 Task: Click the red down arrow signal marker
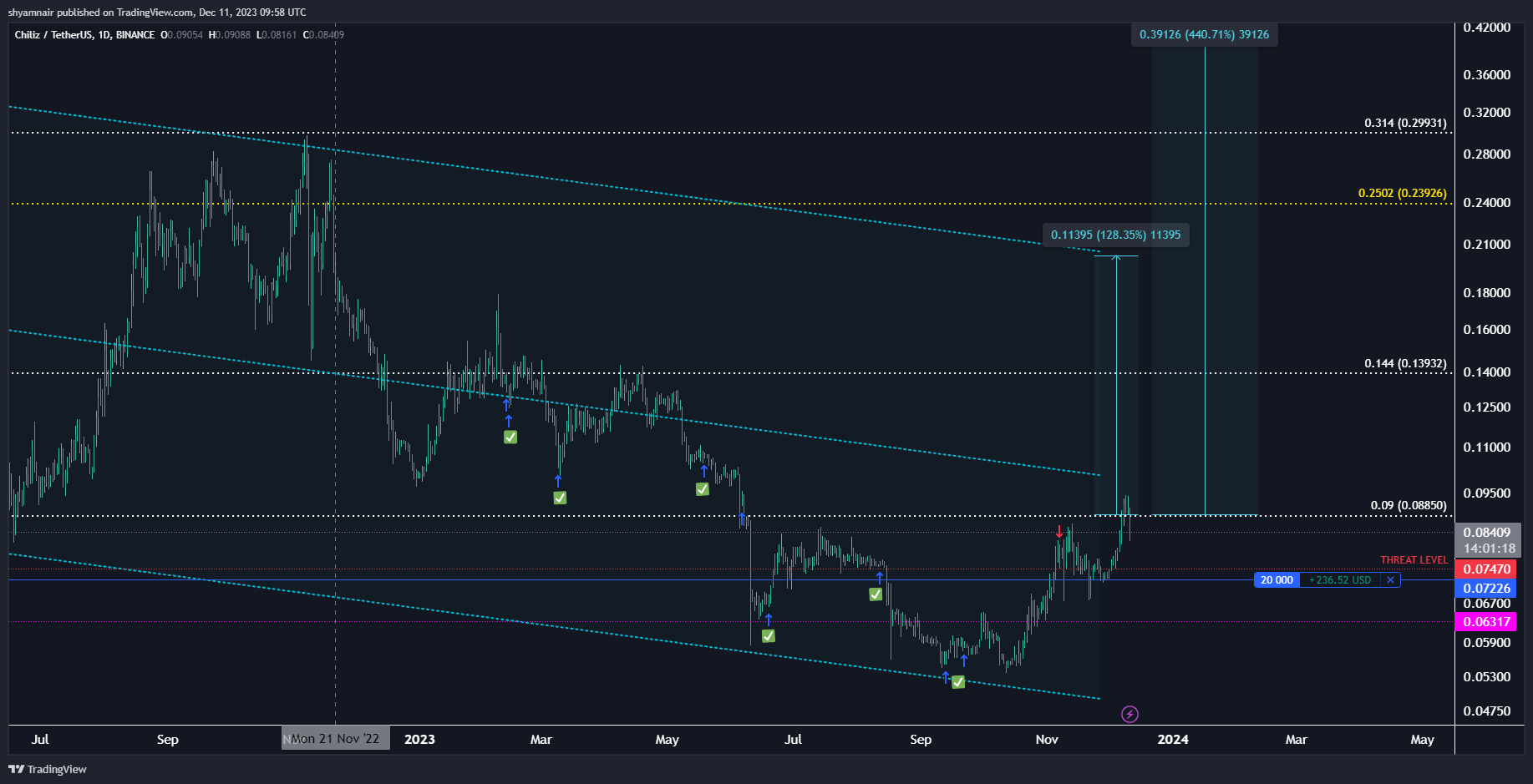[1059, 532]
